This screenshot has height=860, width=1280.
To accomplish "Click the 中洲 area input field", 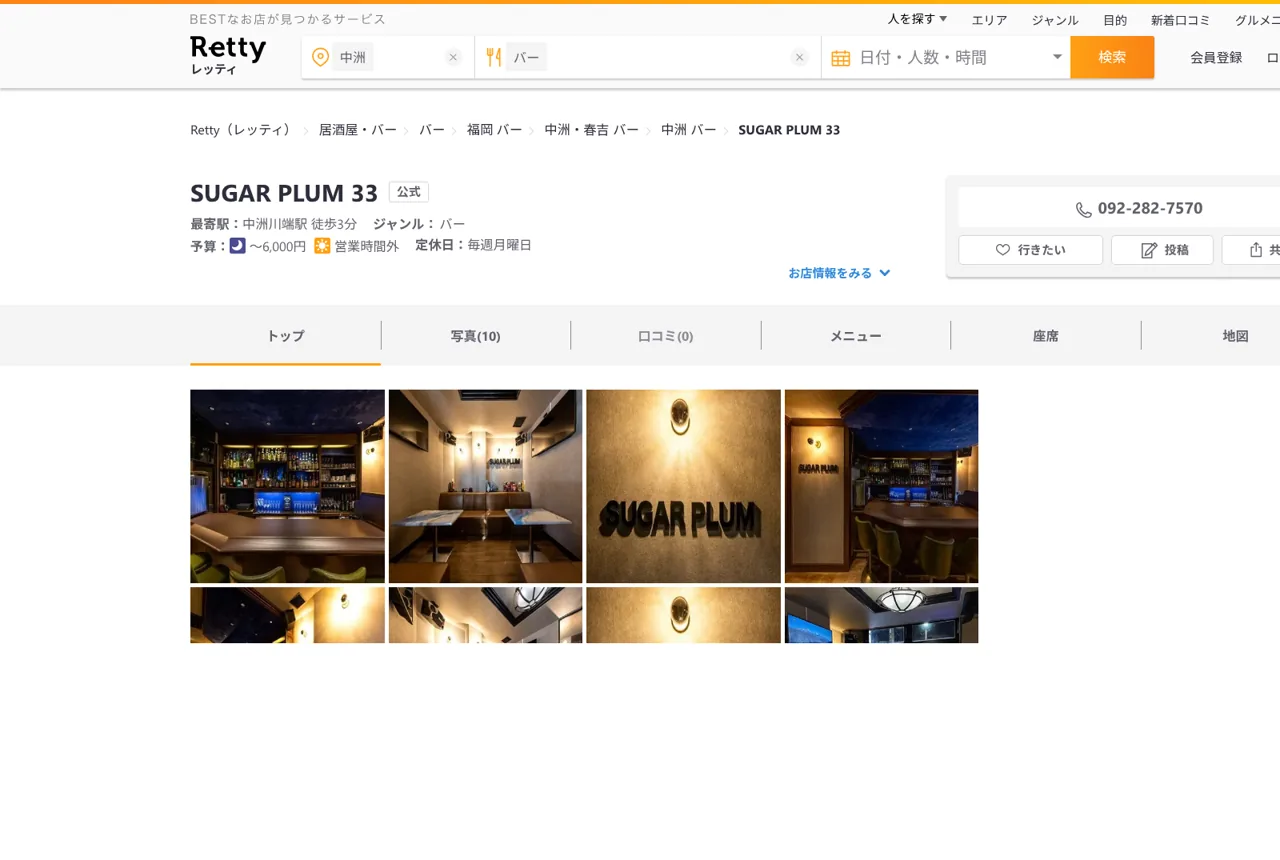I will (388, 57).
